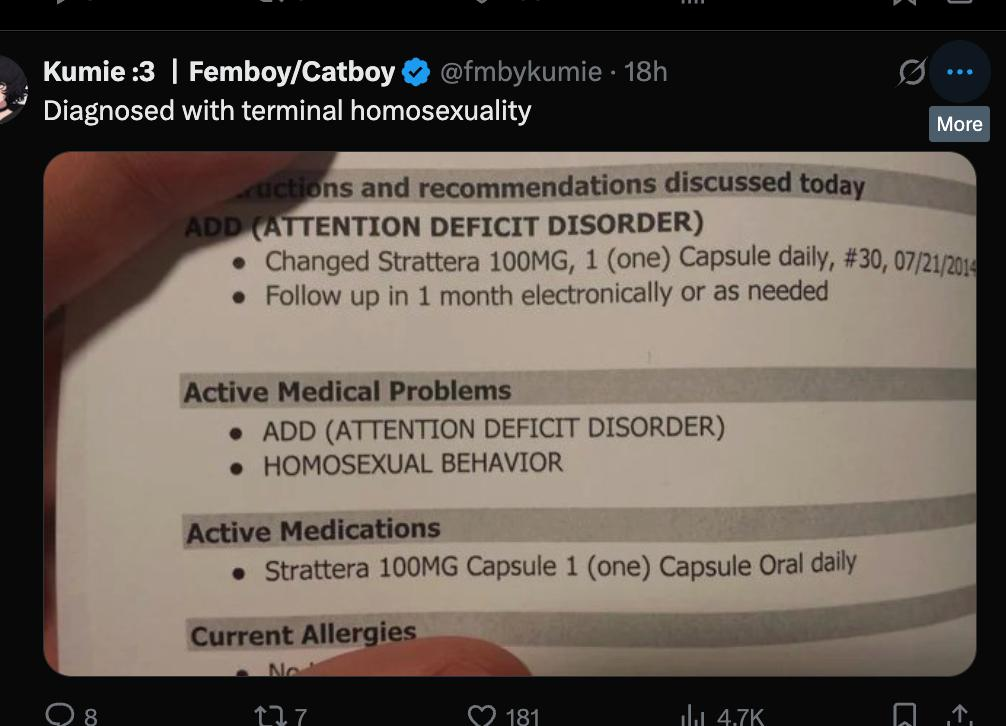Bookmark Kumie's tweet

coord(904,715)
